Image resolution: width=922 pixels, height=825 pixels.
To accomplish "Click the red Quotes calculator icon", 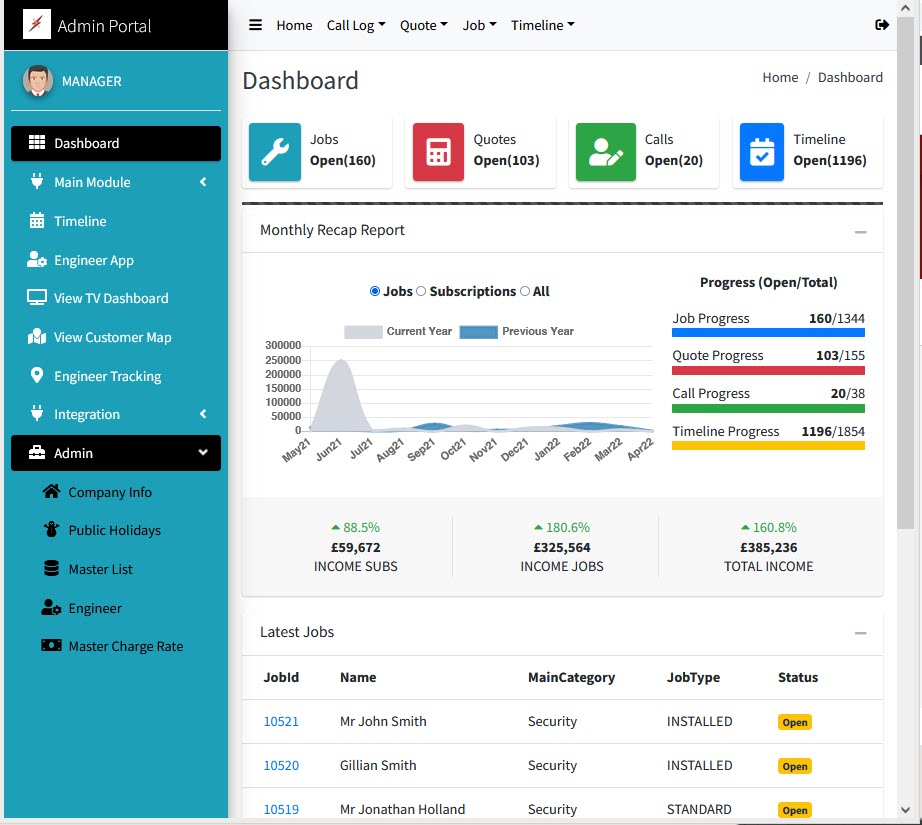I will click(x=438, y=152).
